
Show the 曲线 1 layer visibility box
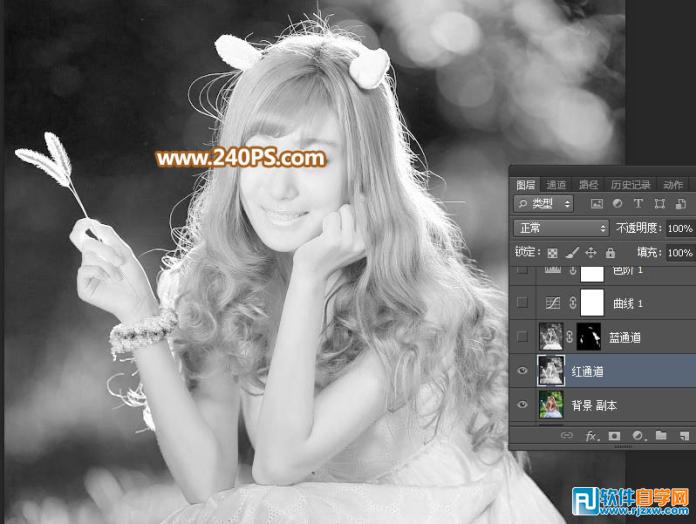tap(523, 303)
